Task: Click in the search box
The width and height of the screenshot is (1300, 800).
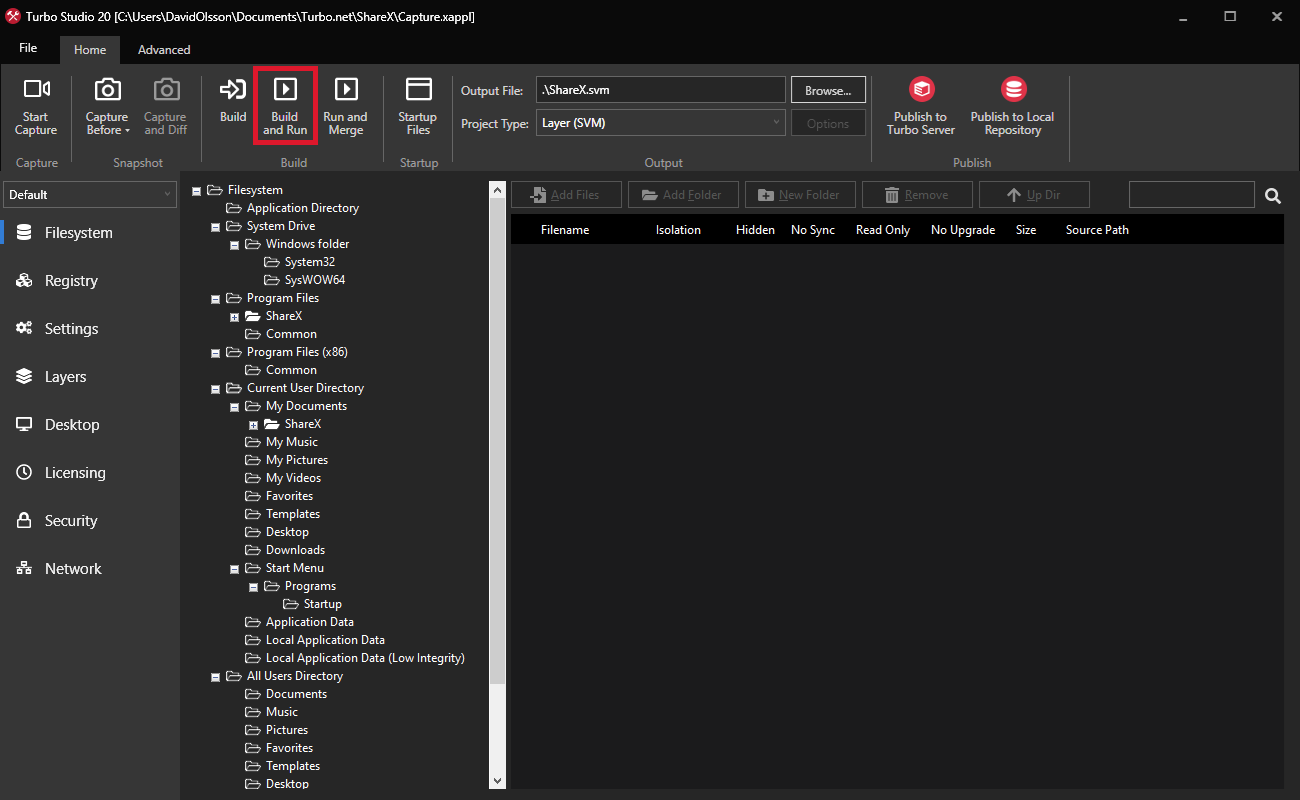Action: tap(1191, 194)
